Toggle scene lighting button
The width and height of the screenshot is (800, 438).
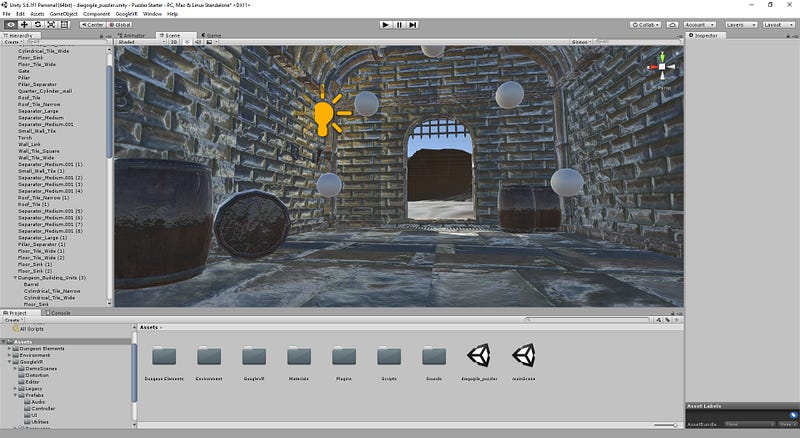[186, 43]
